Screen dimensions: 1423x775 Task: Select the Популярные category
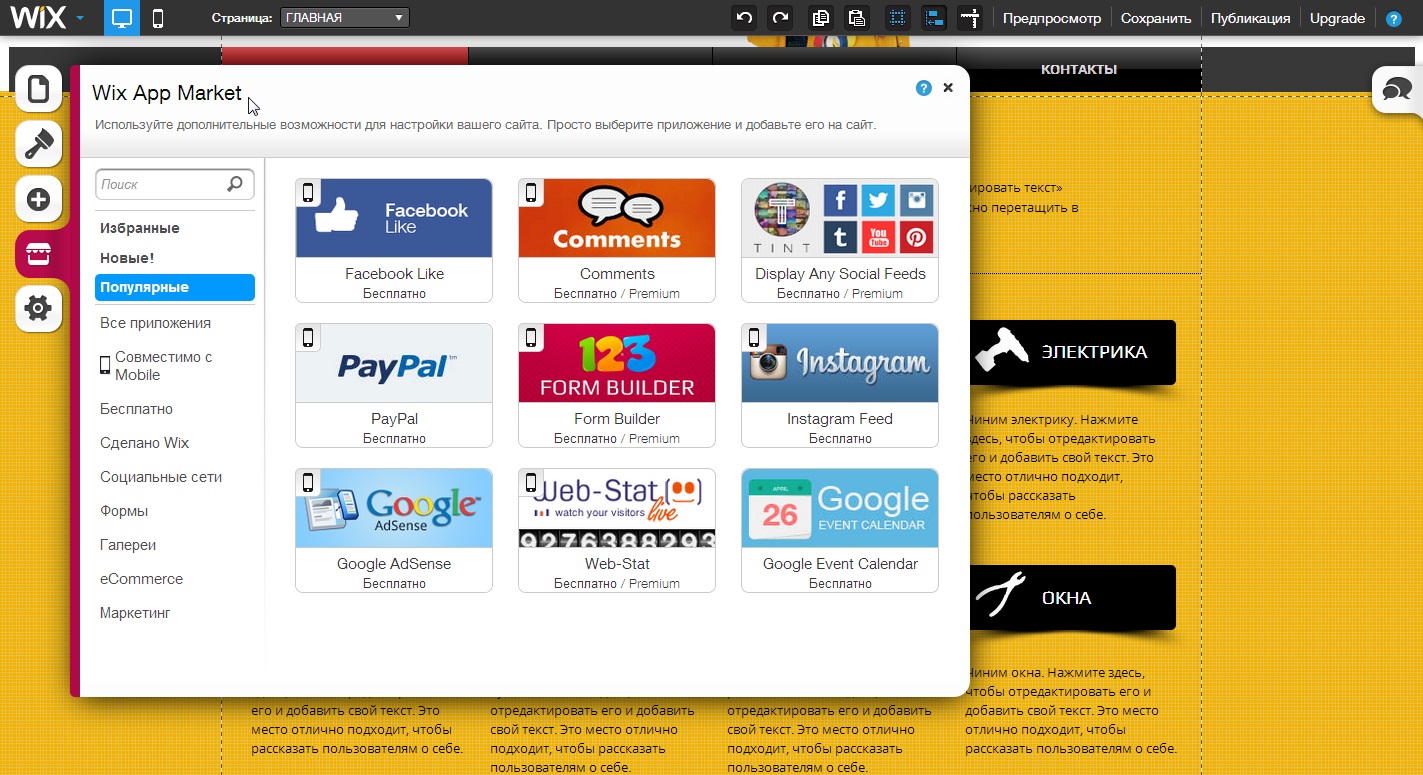175,287
